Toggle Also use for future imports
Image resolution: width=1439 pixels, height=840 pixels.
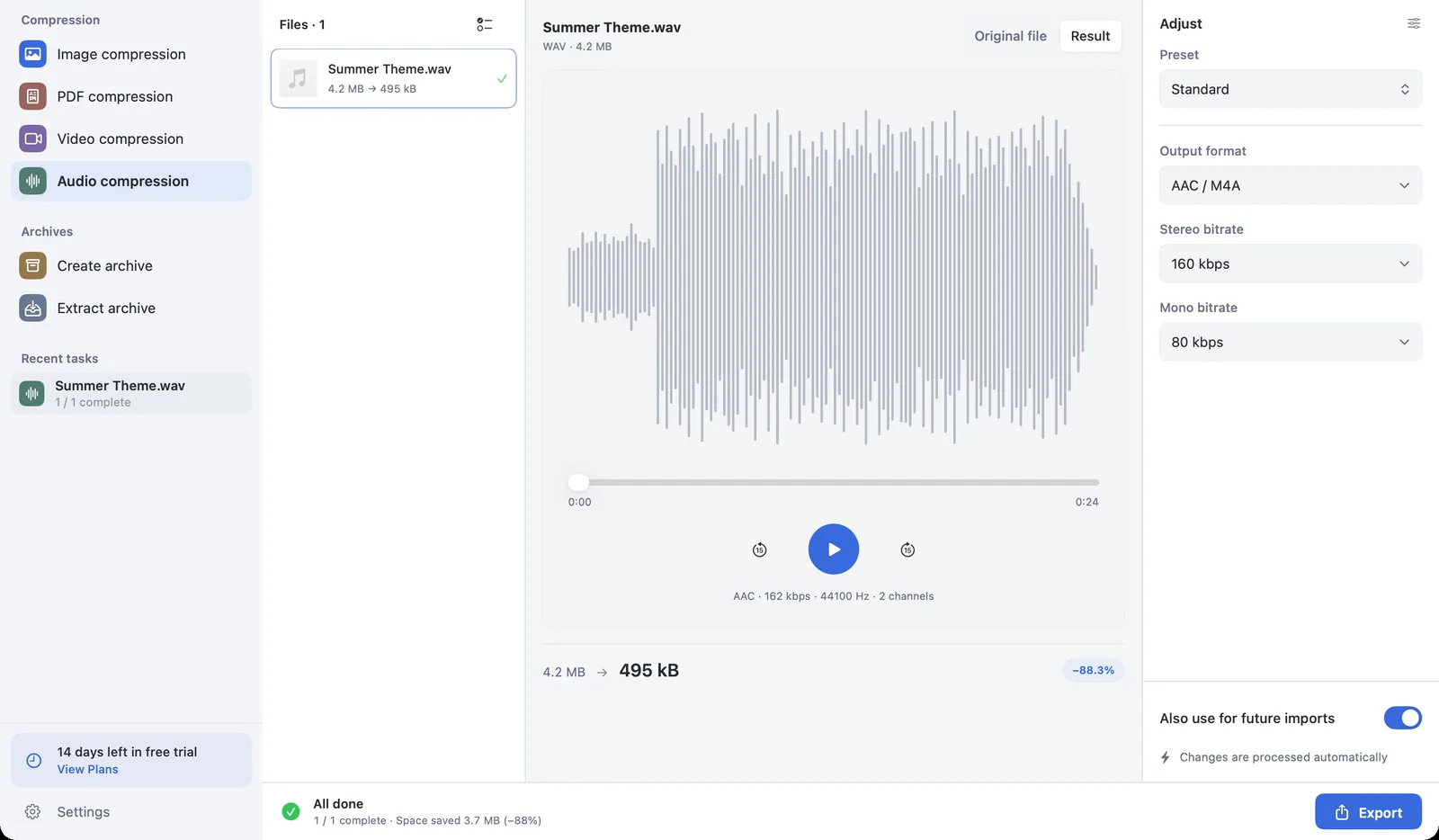pyautogui.click(x=1402, y=718)
